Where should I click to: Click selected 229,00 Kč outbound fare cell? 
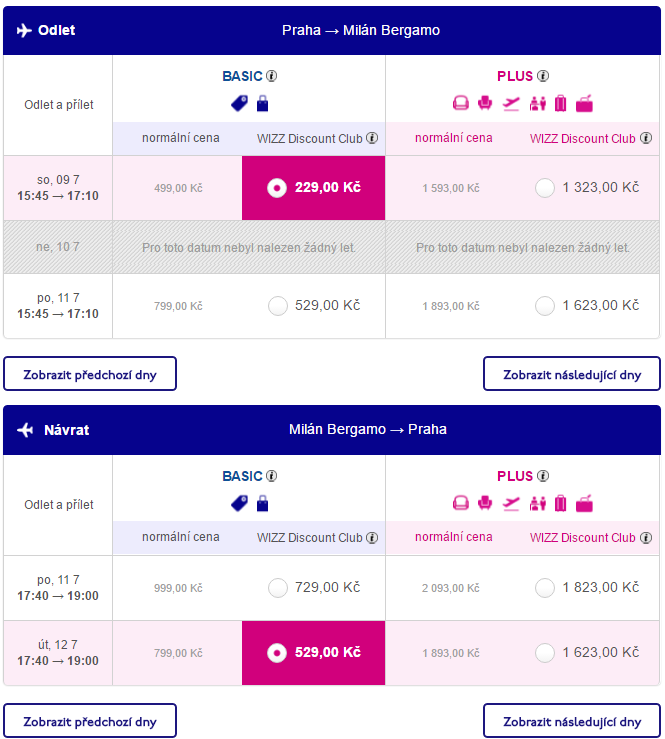[x=313, y=188]
